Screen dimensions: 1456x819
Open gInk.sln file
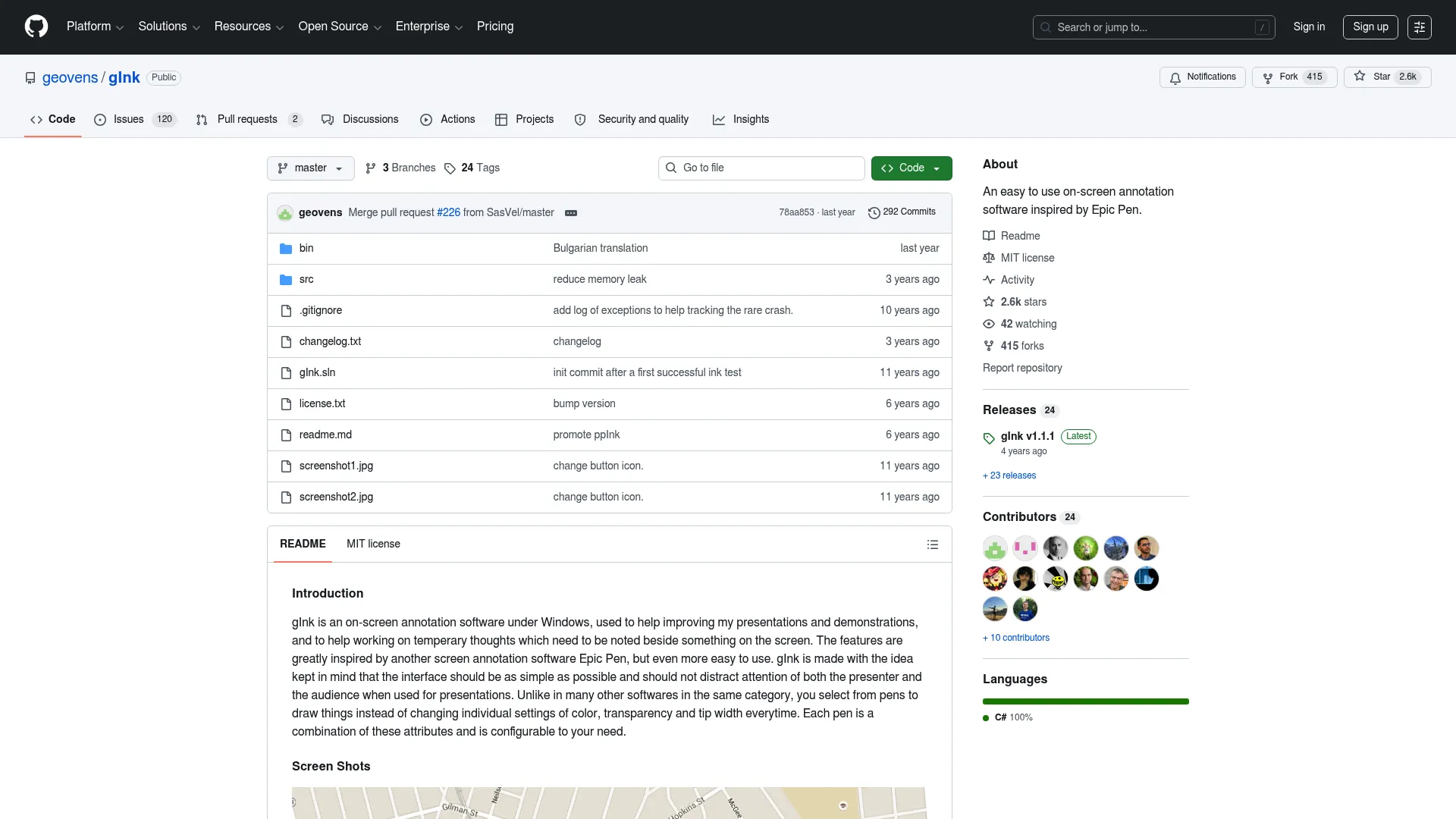tap(317, 373)
